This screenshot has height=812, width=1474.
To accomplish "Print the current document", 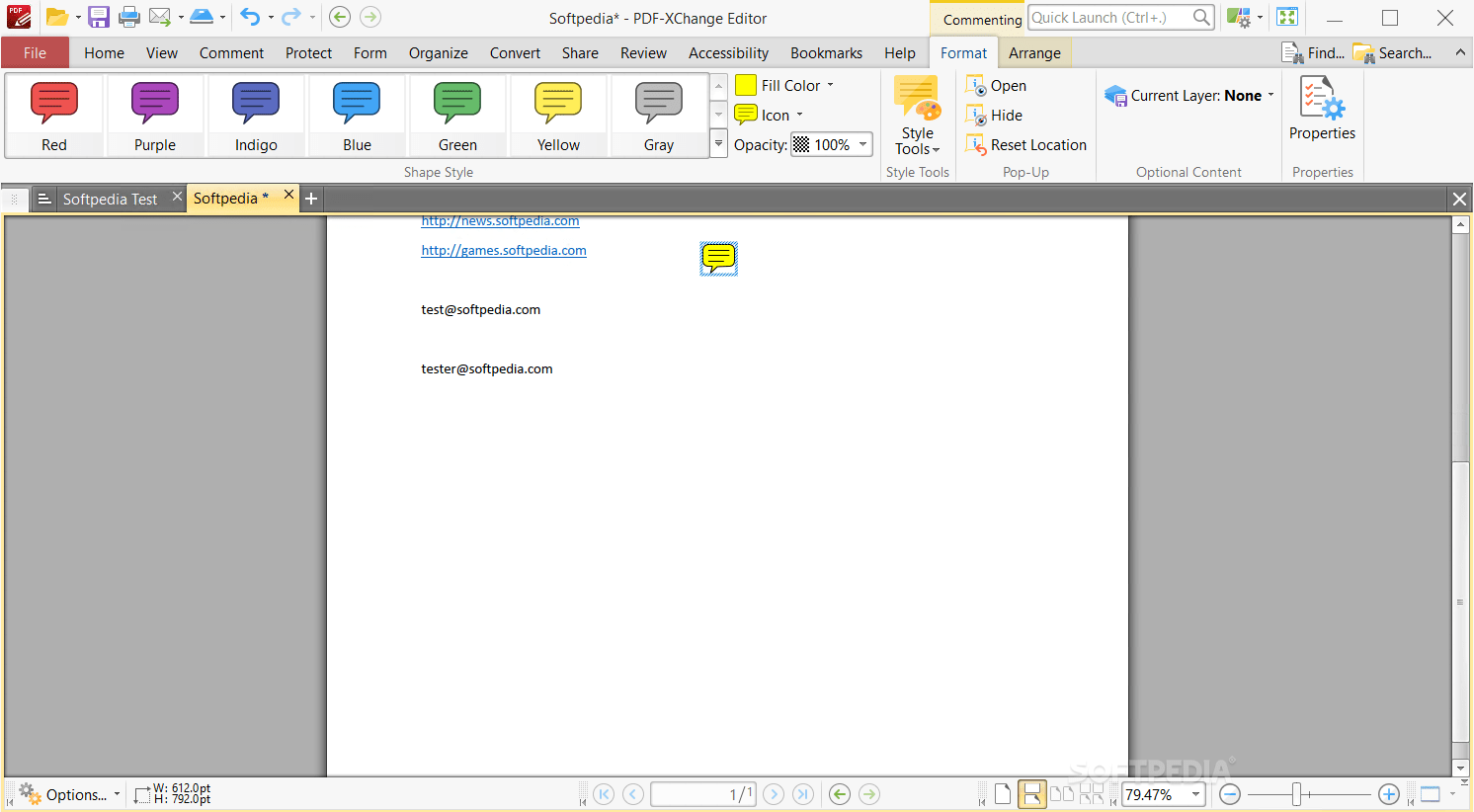I will (128, 17).
